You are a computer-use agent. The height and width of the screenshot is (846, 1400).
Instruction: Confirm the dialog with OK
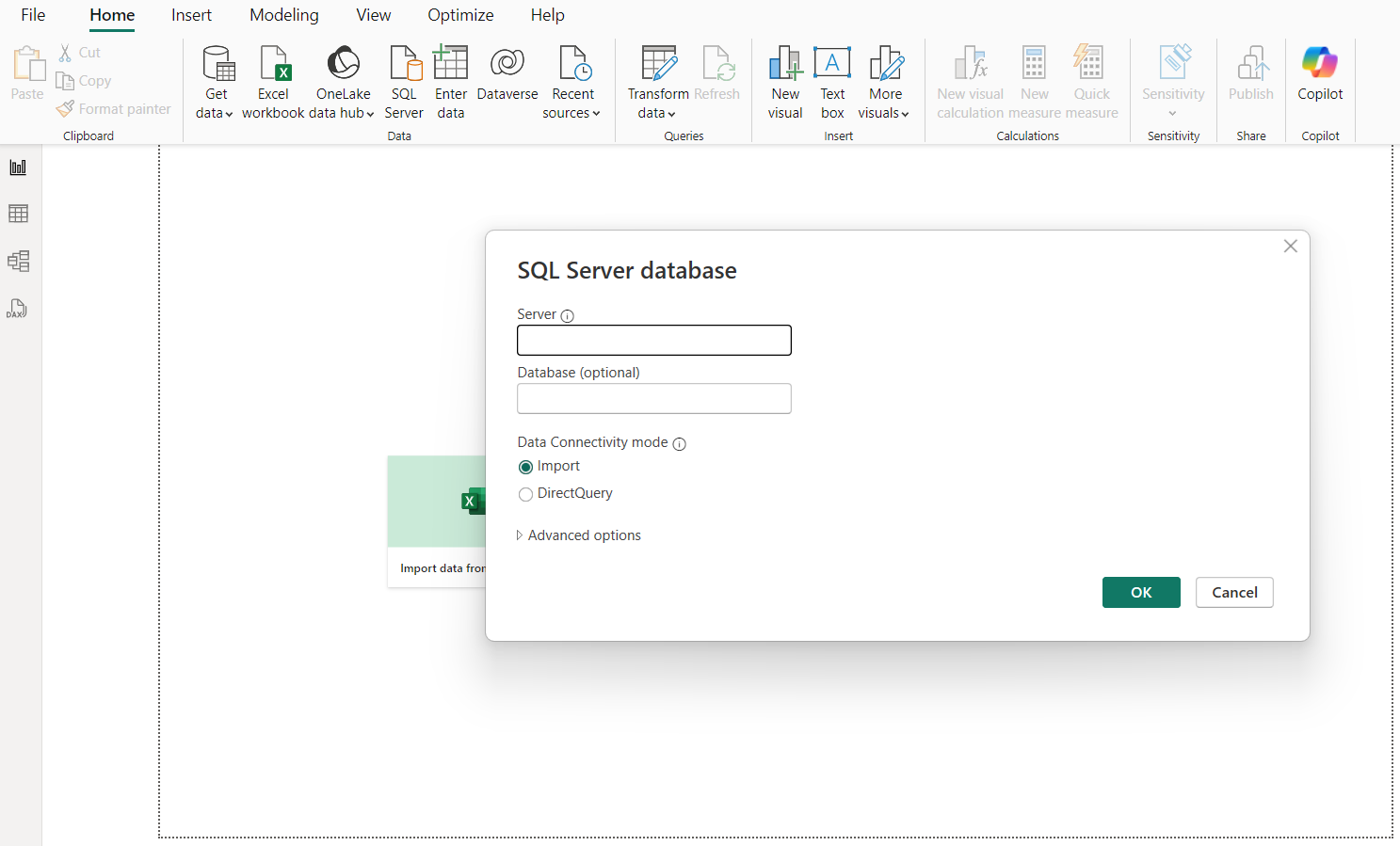click(1141, 592)
